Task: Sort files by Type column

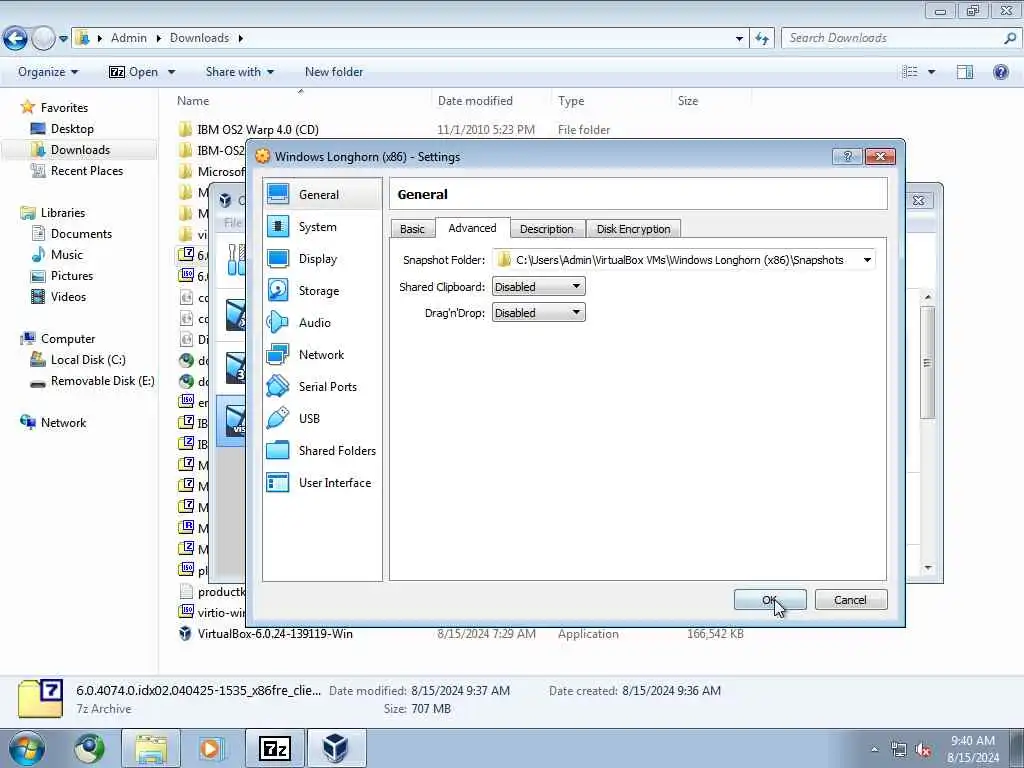Action: click(571, 101)
